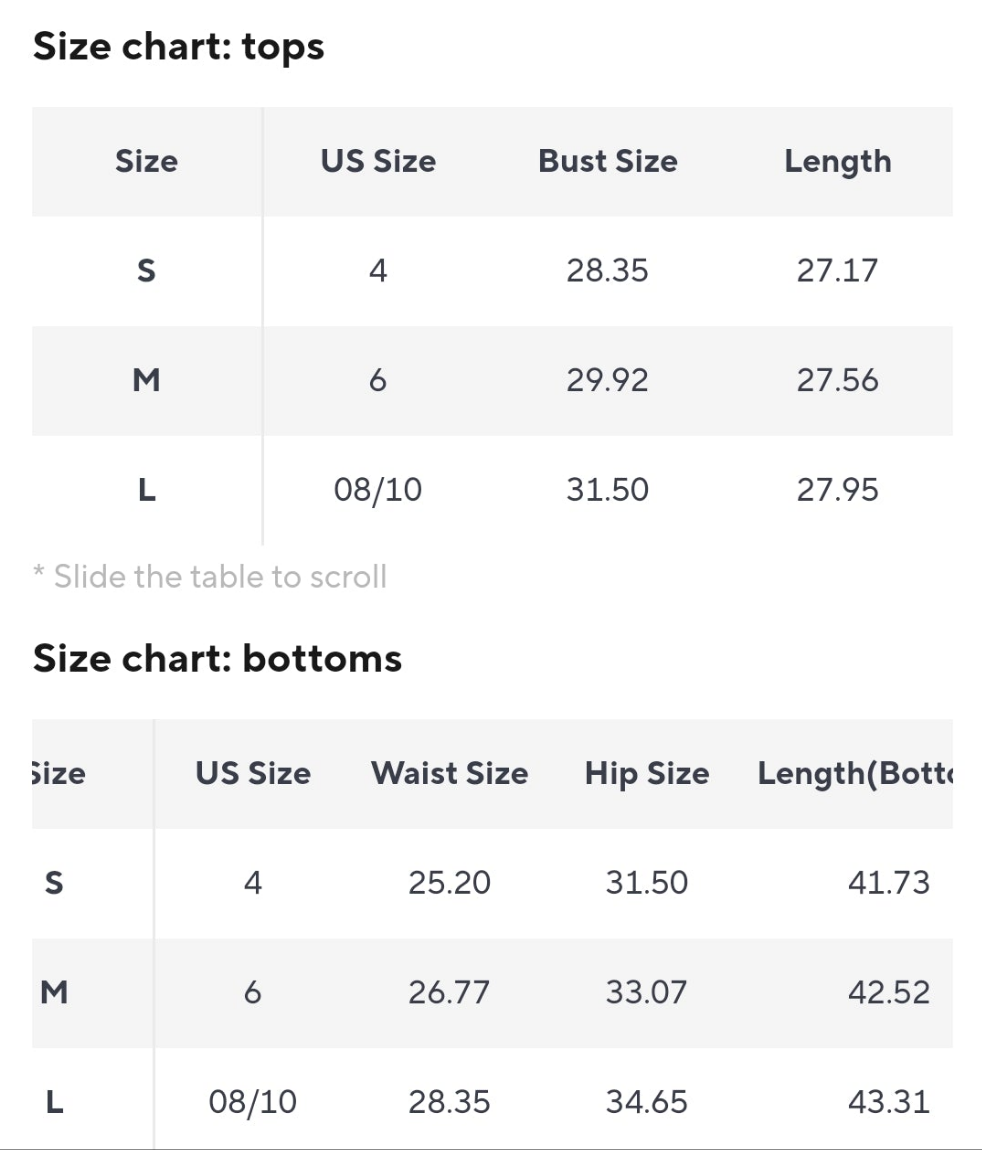Click the Waist Size column header

[x=449, y=773]
